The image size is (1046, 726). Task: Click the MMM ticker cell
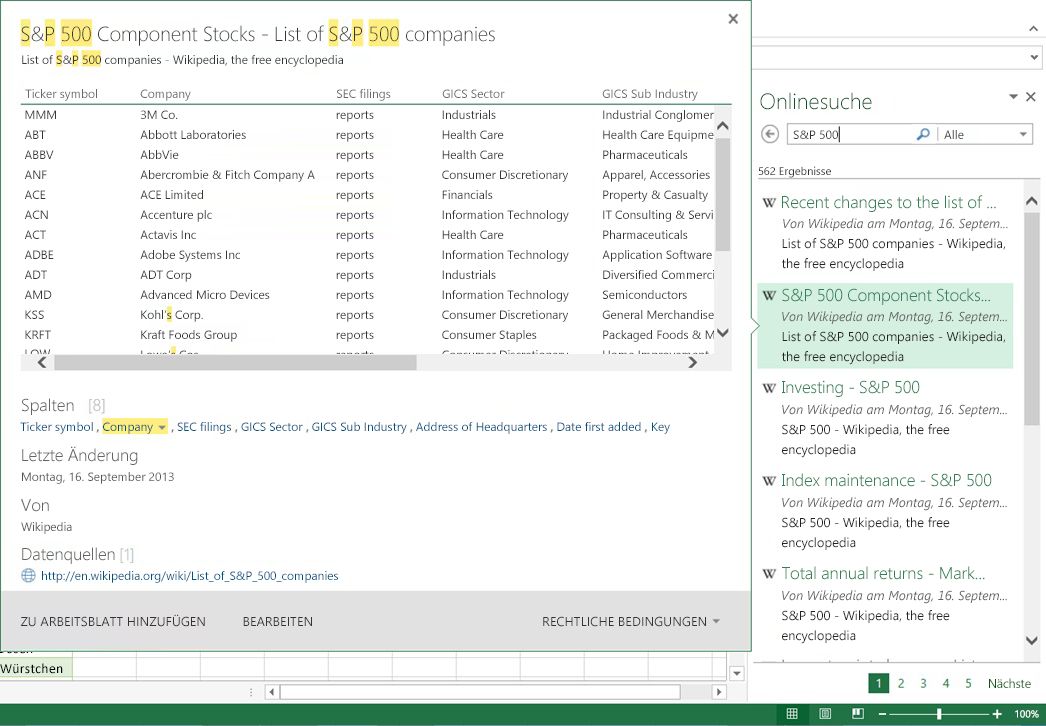[x=41, y=115]
